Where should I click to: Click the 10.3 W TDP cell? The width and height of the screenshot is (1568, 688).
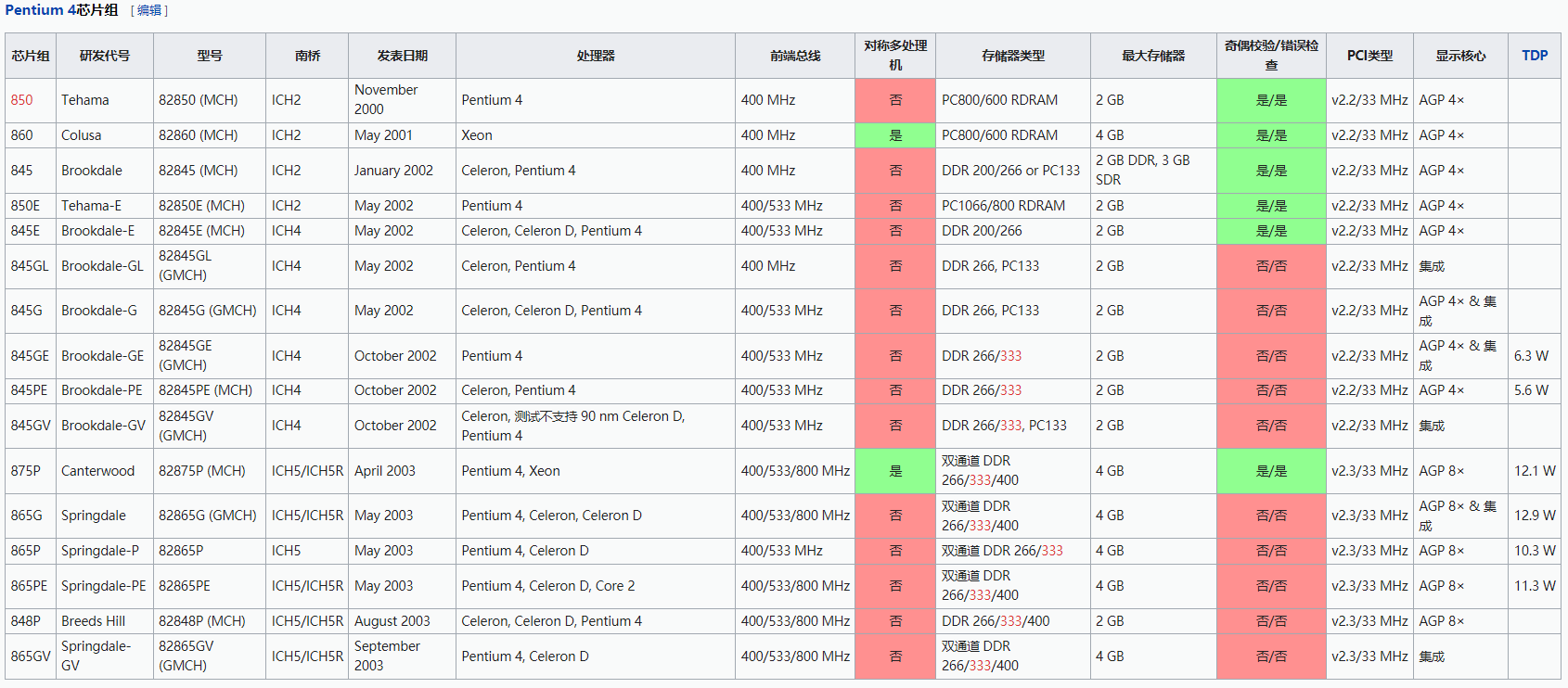[1535, 551]
